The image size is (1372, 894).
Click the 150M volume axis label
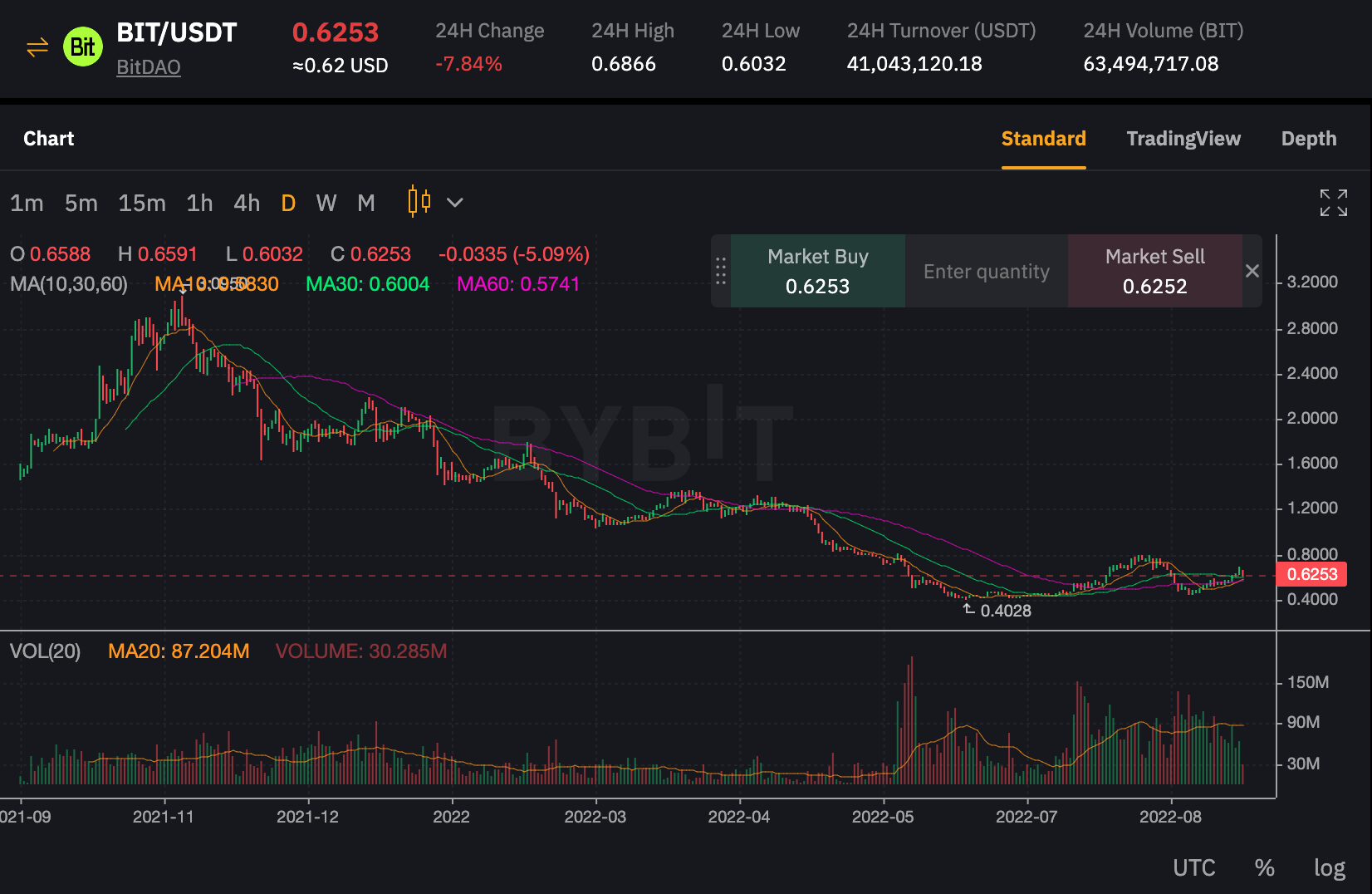[1308, 682]
